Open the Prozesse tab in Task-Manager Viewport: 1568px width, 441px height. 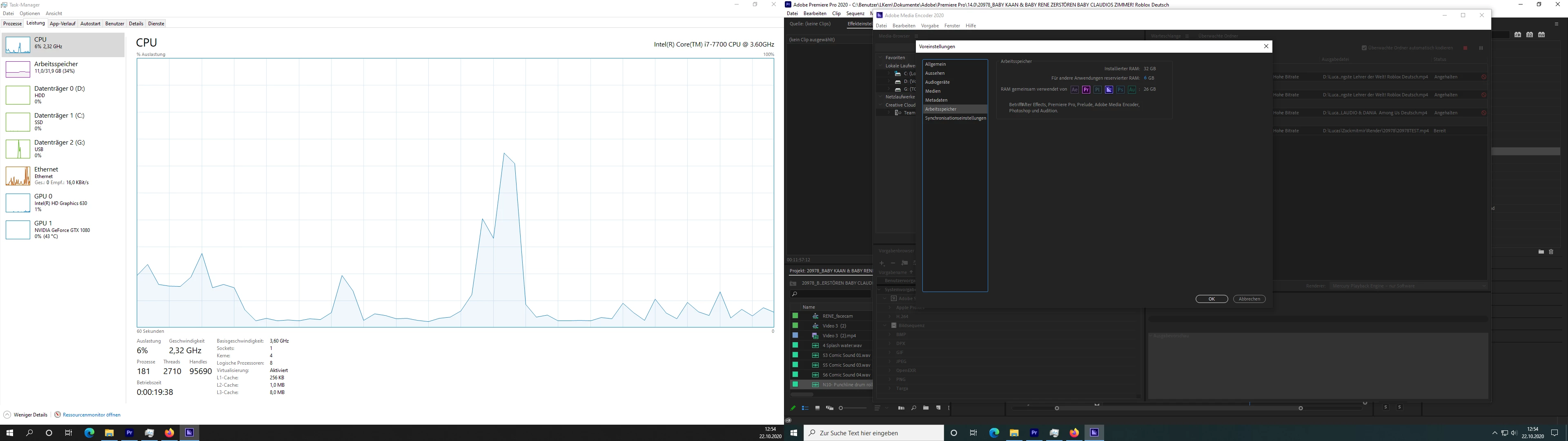(12, 24)
